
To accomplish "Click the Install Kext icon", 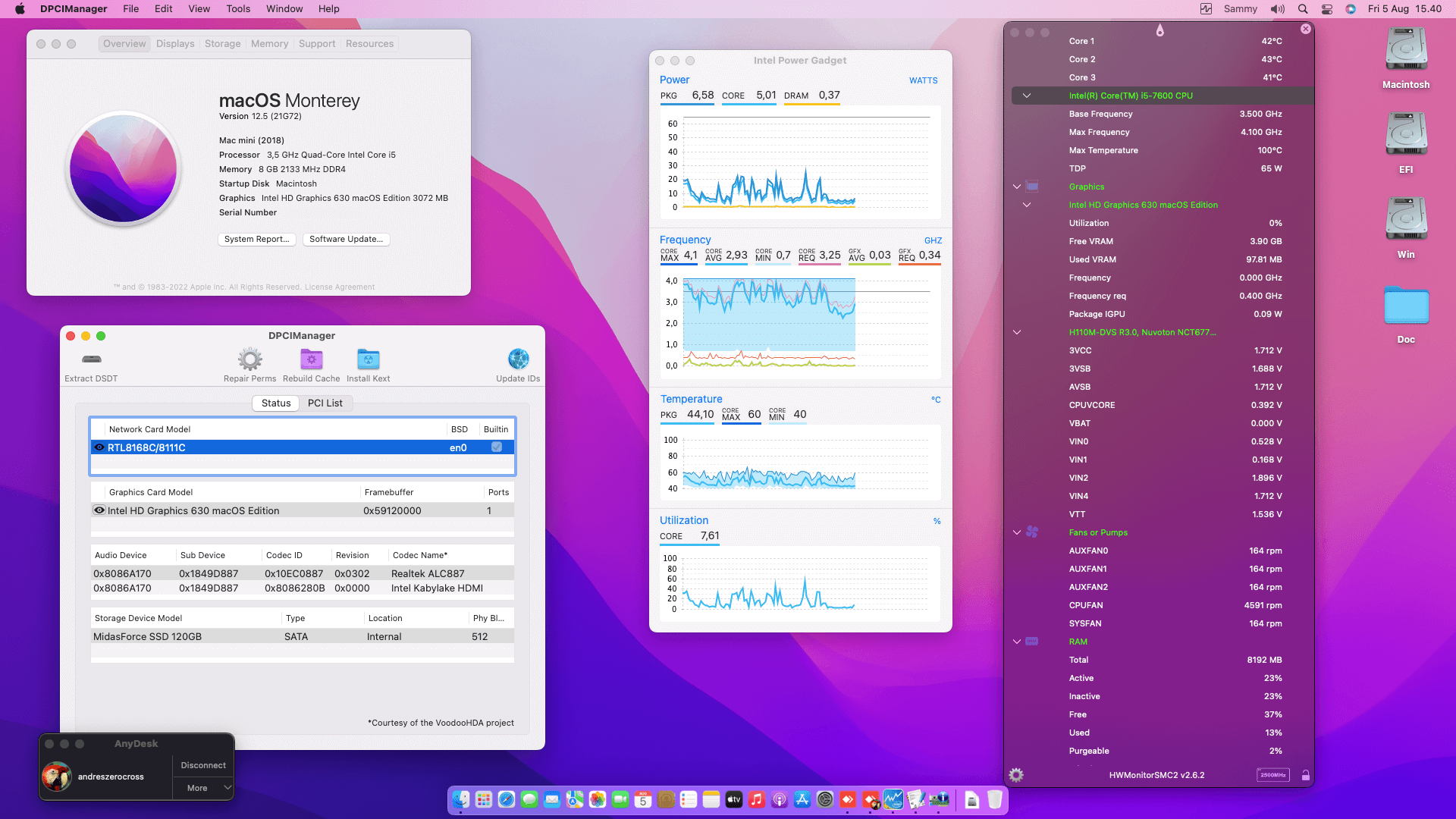I will [368, 359].
